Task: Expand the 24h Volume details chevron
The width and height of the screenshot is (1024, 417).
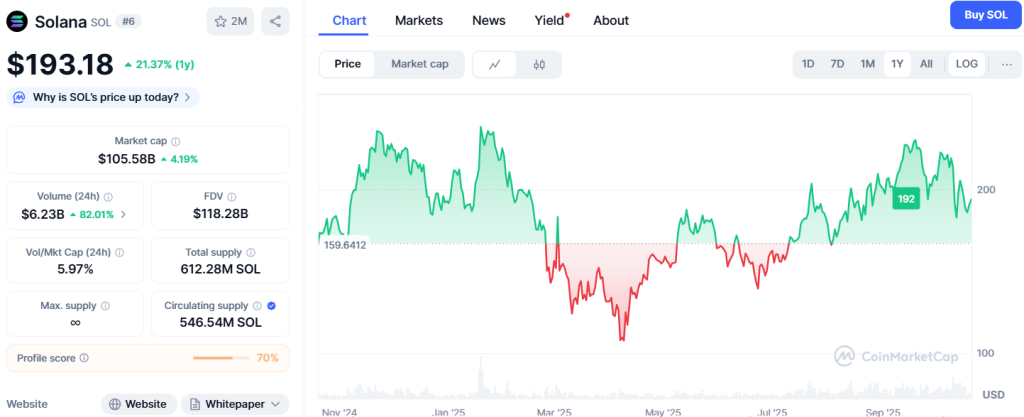Action: click(x=124, y=214)
